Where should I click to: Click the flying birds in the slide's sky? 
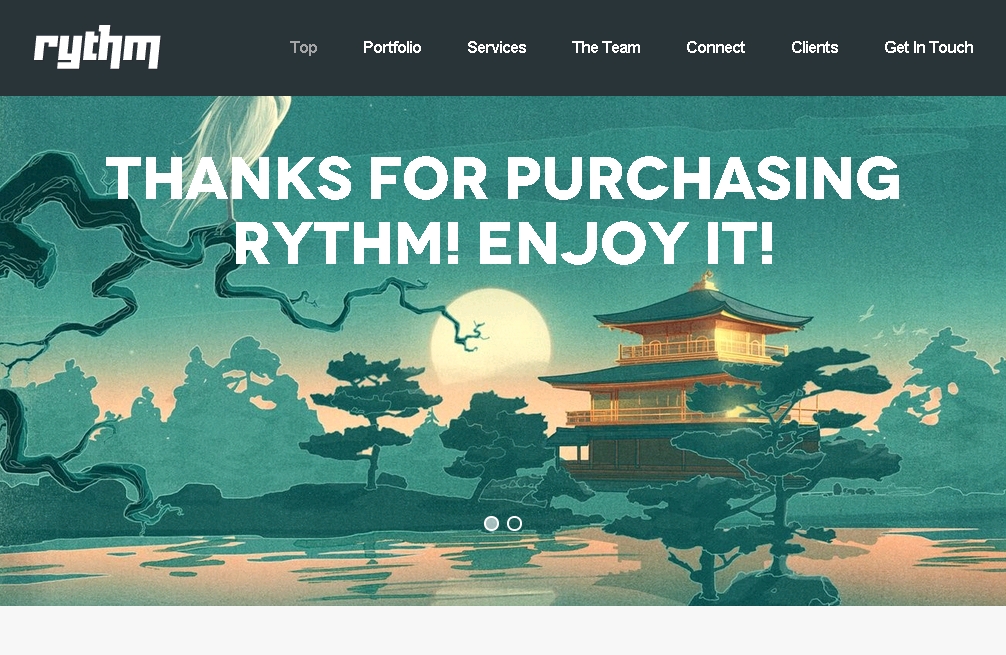click(884, 323)
